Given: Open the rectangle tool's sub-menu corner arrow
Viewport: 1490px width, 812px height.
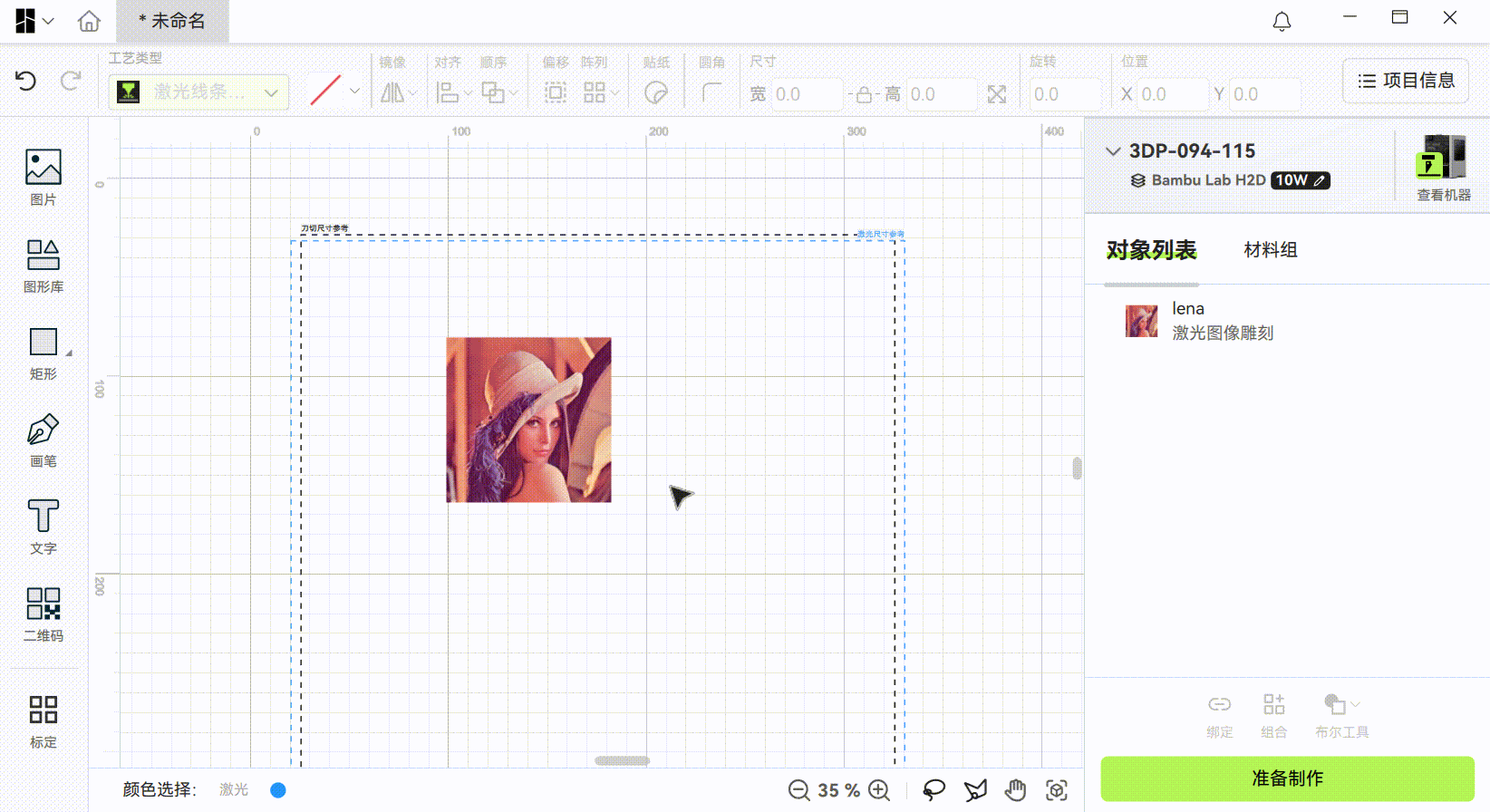Looking at the screenshot, I should tap(69, 353).
